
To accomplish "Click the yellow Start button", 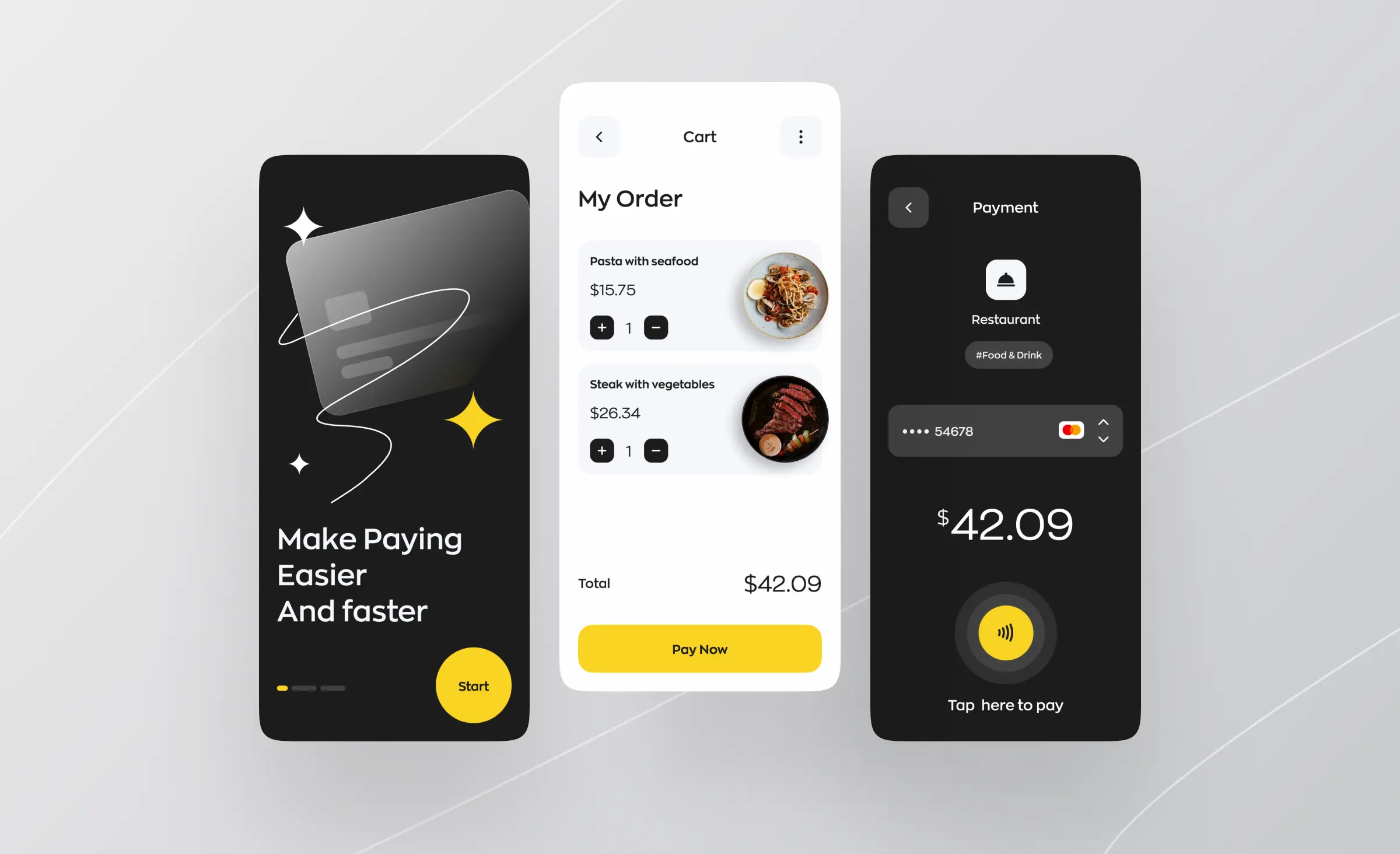I will pos(472,685).
